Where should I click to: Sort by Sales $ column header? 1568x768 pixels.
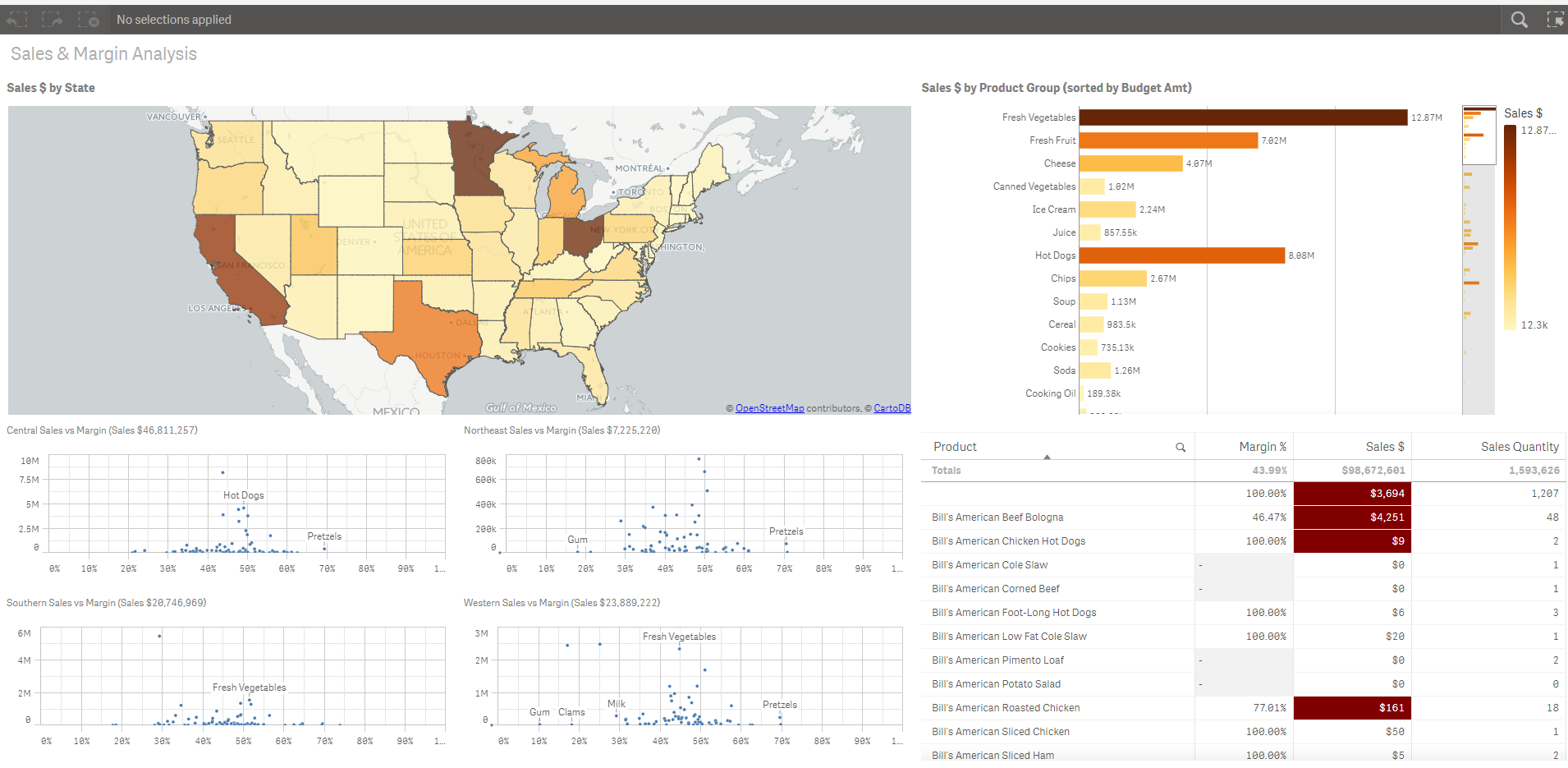pos(1385,447)
